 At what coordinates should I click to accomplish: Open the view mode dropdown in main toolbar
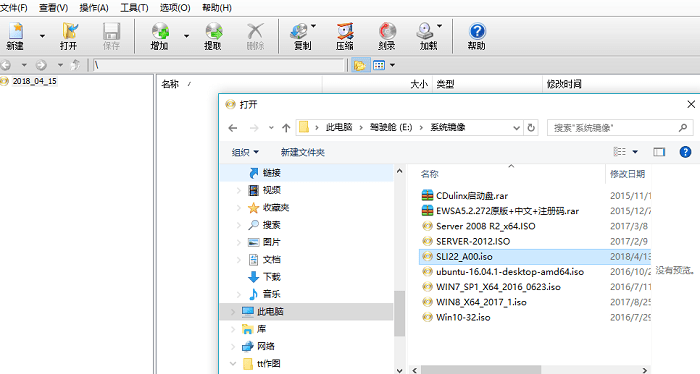392,65
